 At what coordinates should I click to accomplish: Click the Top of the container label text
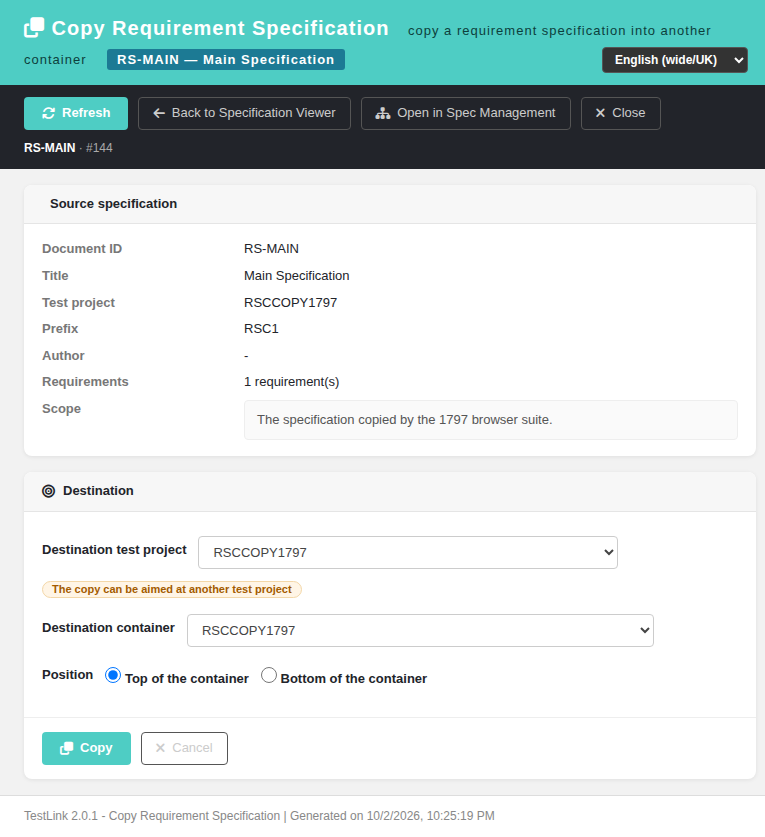(187, 679)
